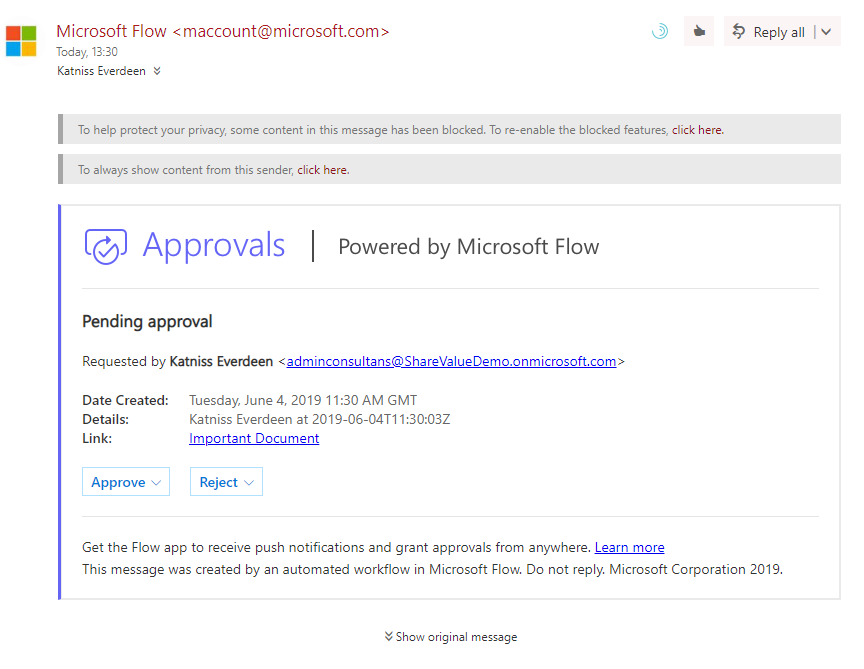Image resolution: width=864 pixels, height=669 pixels.
Task: Click the Pending approval heading
Action: pos(147,321)
